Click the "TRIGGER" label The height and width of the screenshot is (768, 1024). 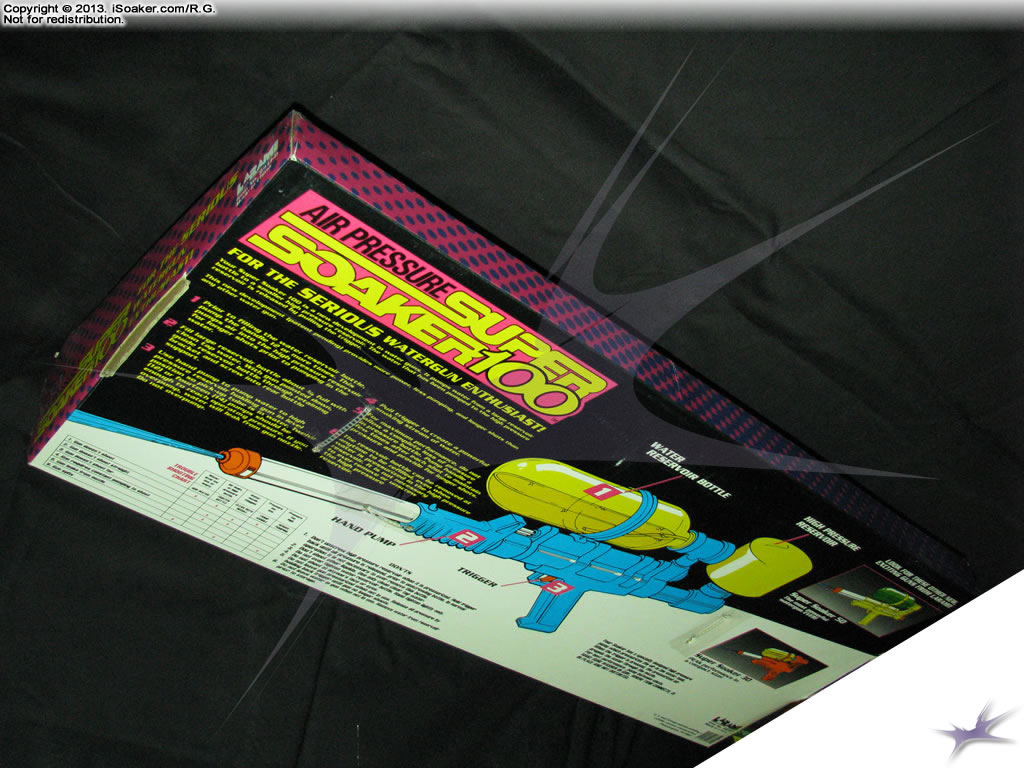[477, 577]
